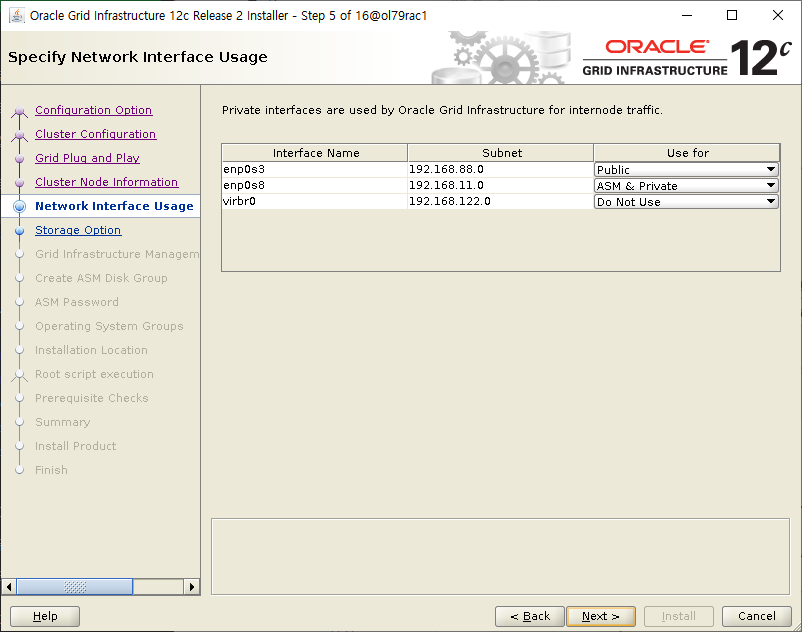Open the Configuration Option step link
This screenshot has height=632, width=802.
[x=94, y=110]
